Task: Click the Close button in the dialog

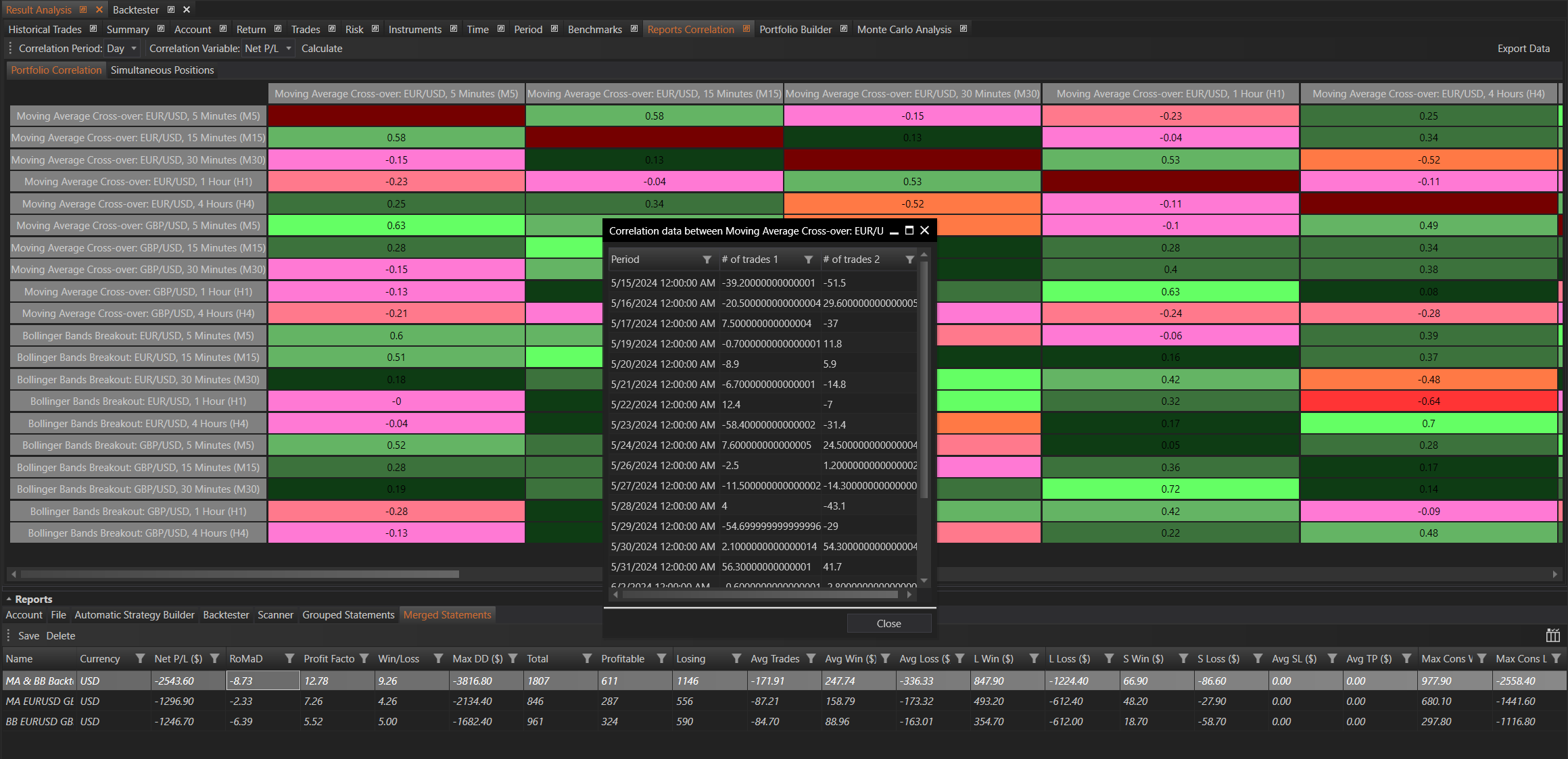Action: [888, 623]
